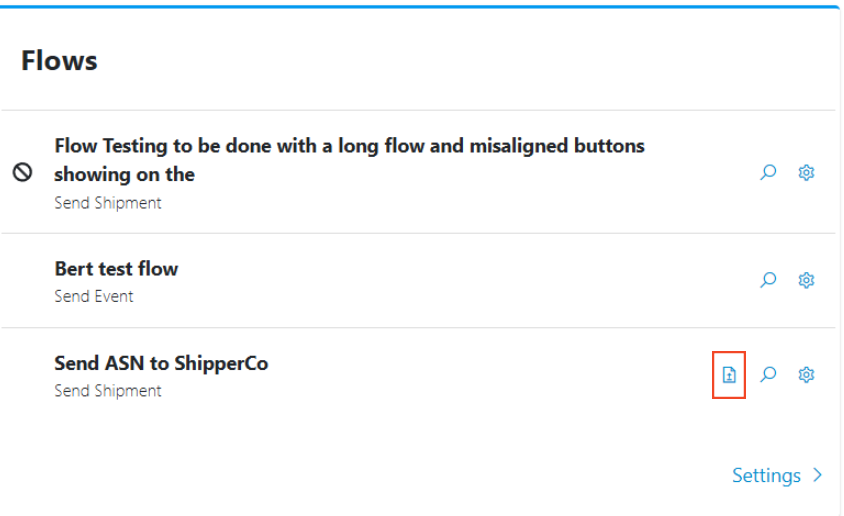The height and width of the screenshot is (516, 844).
Task: Open the Send ASN to ShipperCo flow title
Action: point(161,363)
